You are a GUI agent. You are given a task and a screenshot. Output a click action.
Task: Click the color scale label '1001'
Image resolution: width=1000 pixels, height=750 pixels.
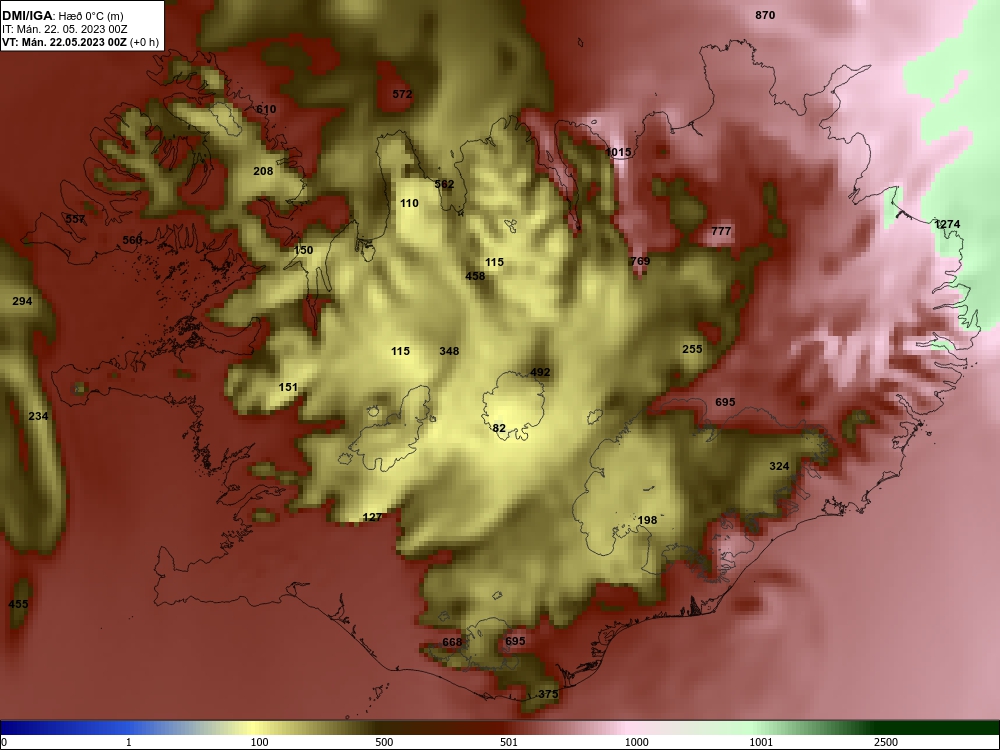761,742
